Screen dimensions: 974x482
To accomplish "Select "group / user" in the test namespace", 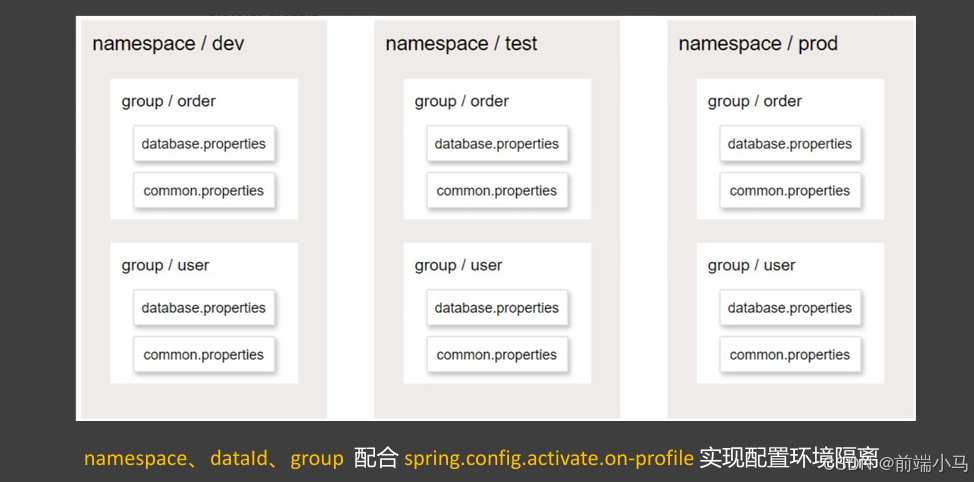I will [458, 265].
